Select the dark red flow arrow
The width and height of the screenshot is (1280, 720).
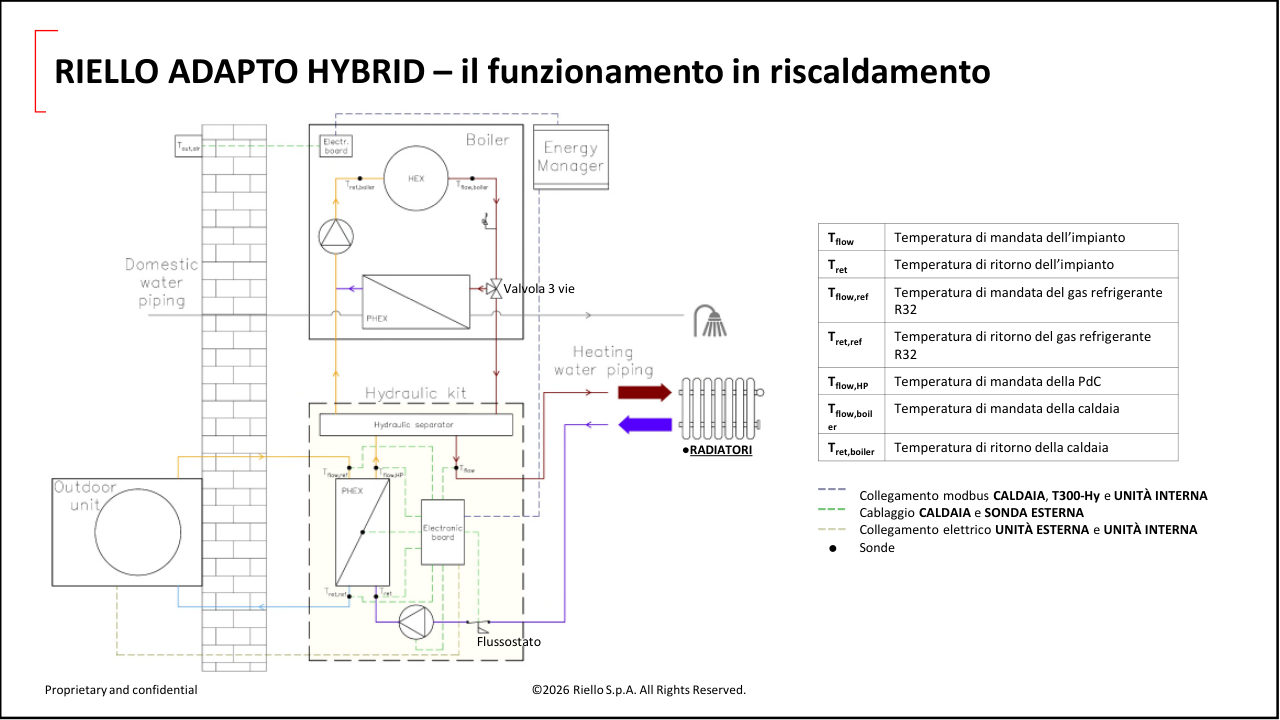coord(645,392)
